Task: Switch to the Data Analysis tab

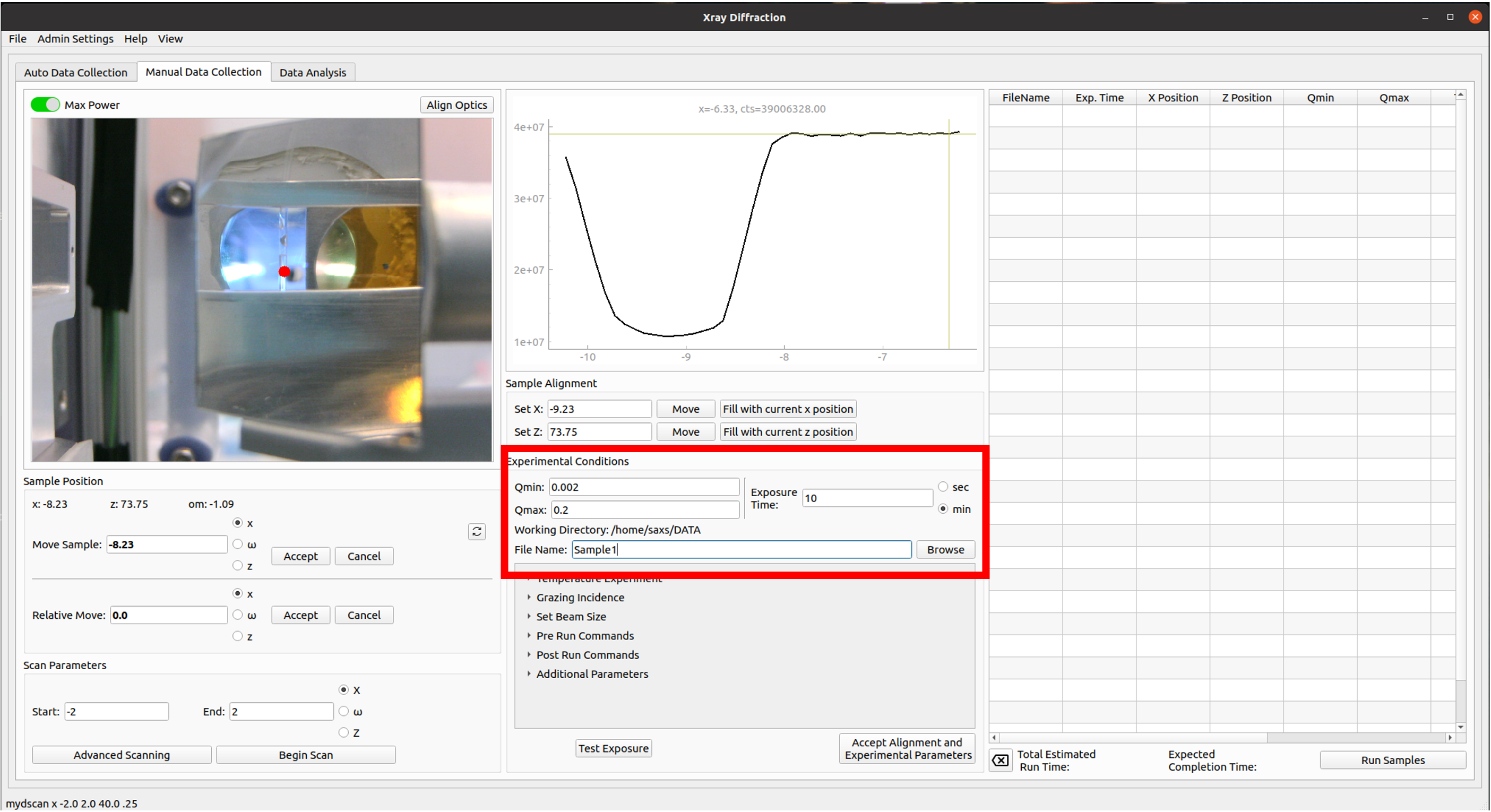Action: (x=313, y=72)
